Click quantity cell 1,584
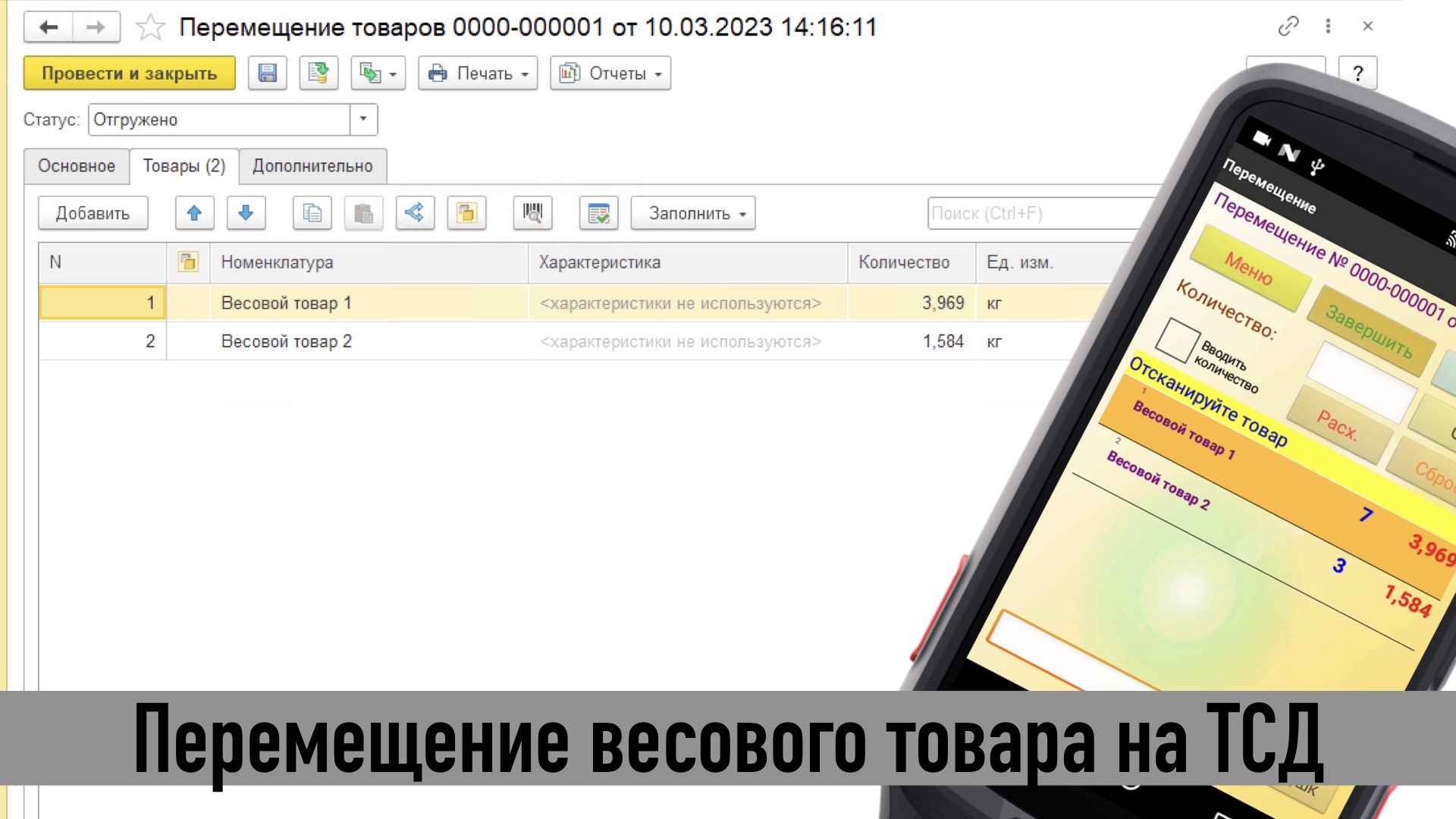 [911, 341]
